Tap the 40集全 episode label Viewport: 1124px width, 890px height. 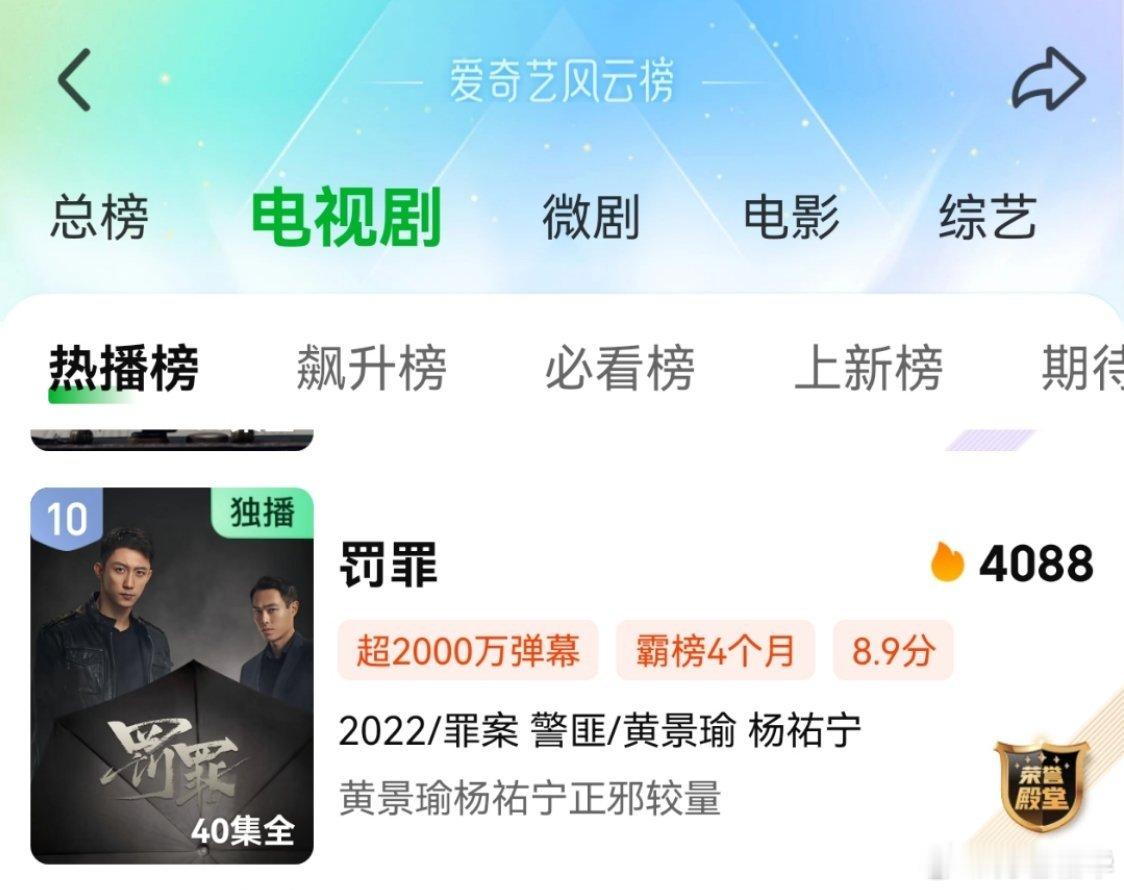(242, 831)
